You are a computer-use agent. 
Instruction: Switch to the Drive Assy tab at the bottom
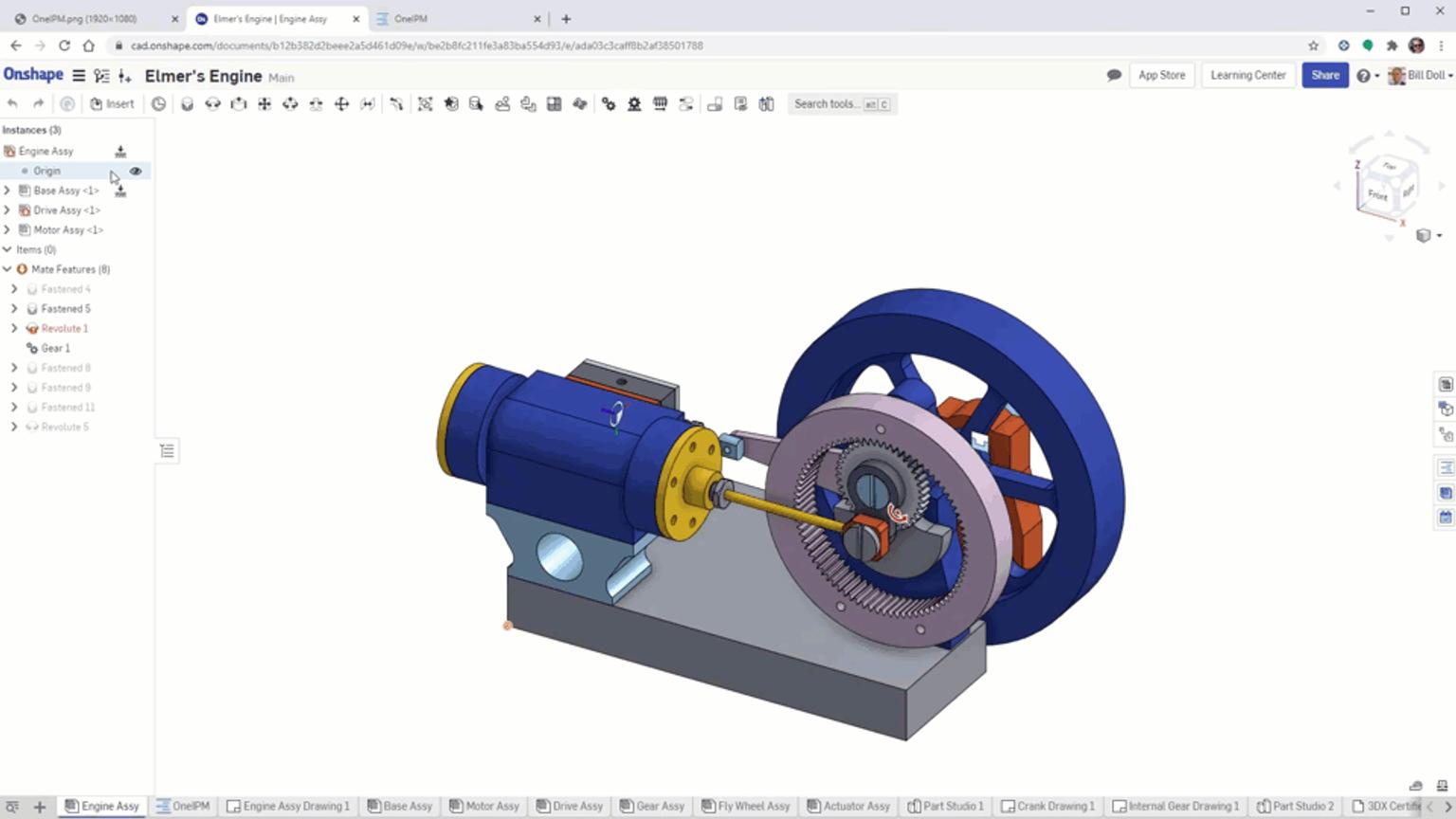(569, 806)
